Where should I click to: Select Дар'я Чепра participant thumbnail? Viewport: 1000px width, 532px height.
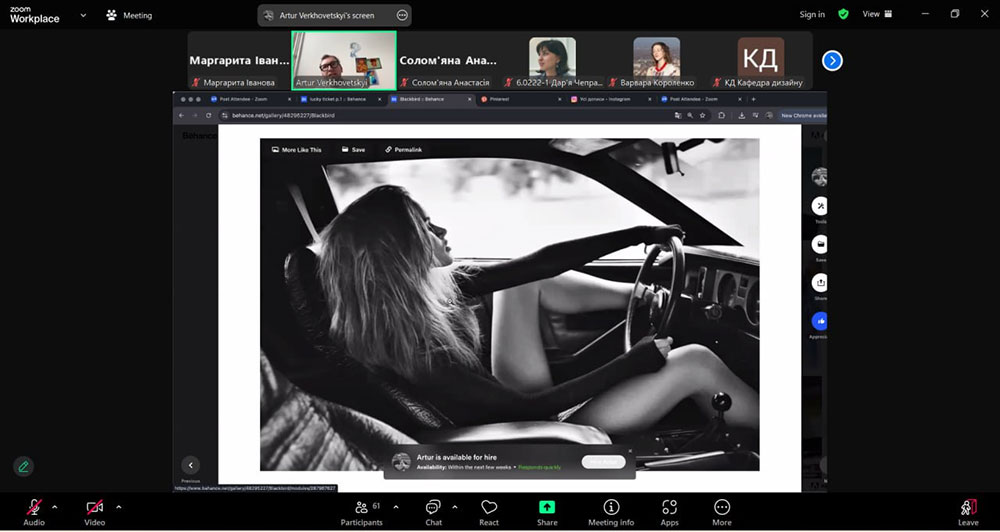pyautogui.click(x=552, y=61)
